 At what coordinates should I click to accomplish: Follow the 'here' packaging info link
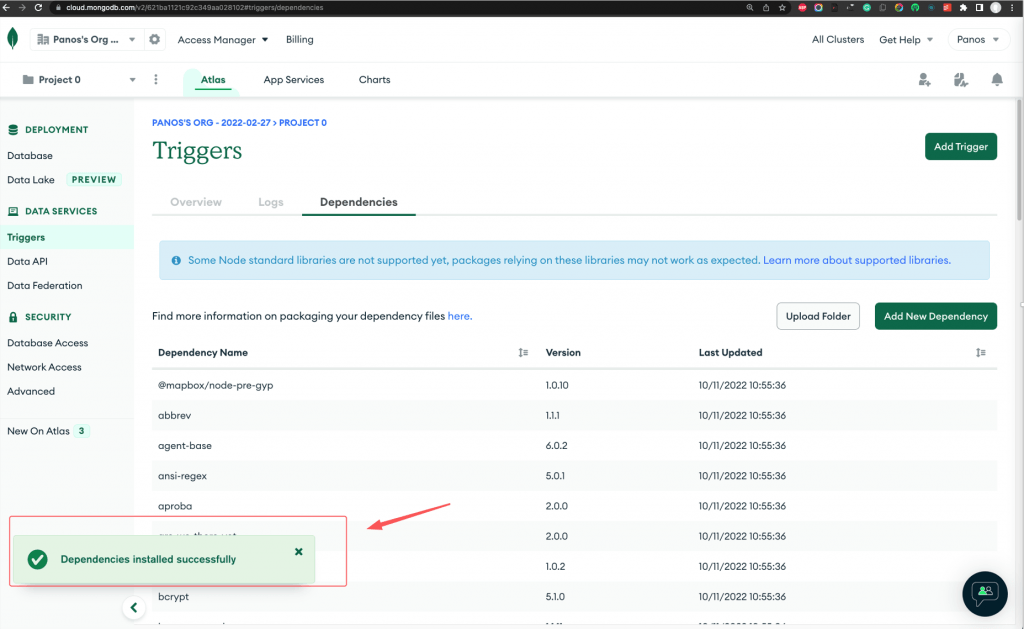(458, 316)
